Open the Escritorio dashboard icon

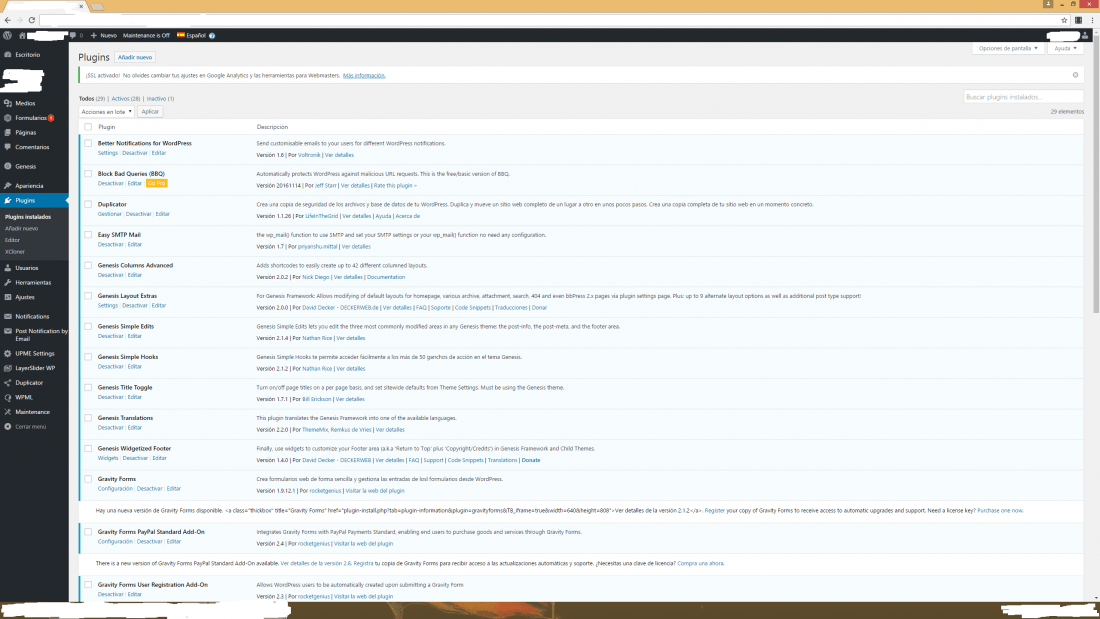pos(8,54)
